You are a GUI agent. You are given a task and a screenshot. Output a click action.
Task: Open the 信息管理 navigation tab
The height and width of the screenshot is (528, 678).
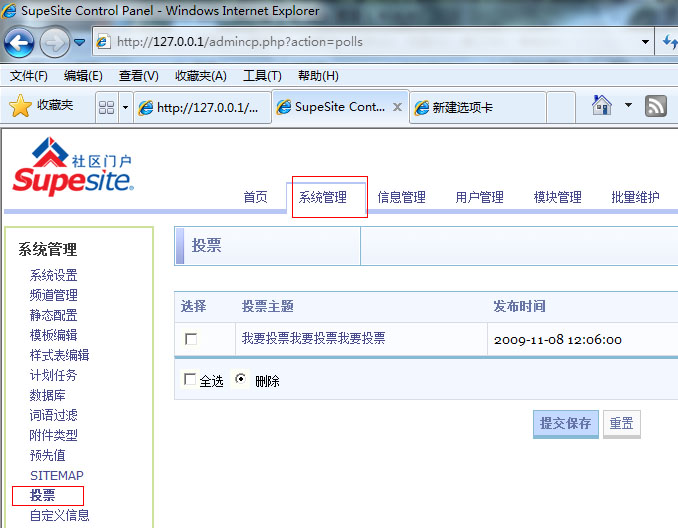(x=402, y=197)
